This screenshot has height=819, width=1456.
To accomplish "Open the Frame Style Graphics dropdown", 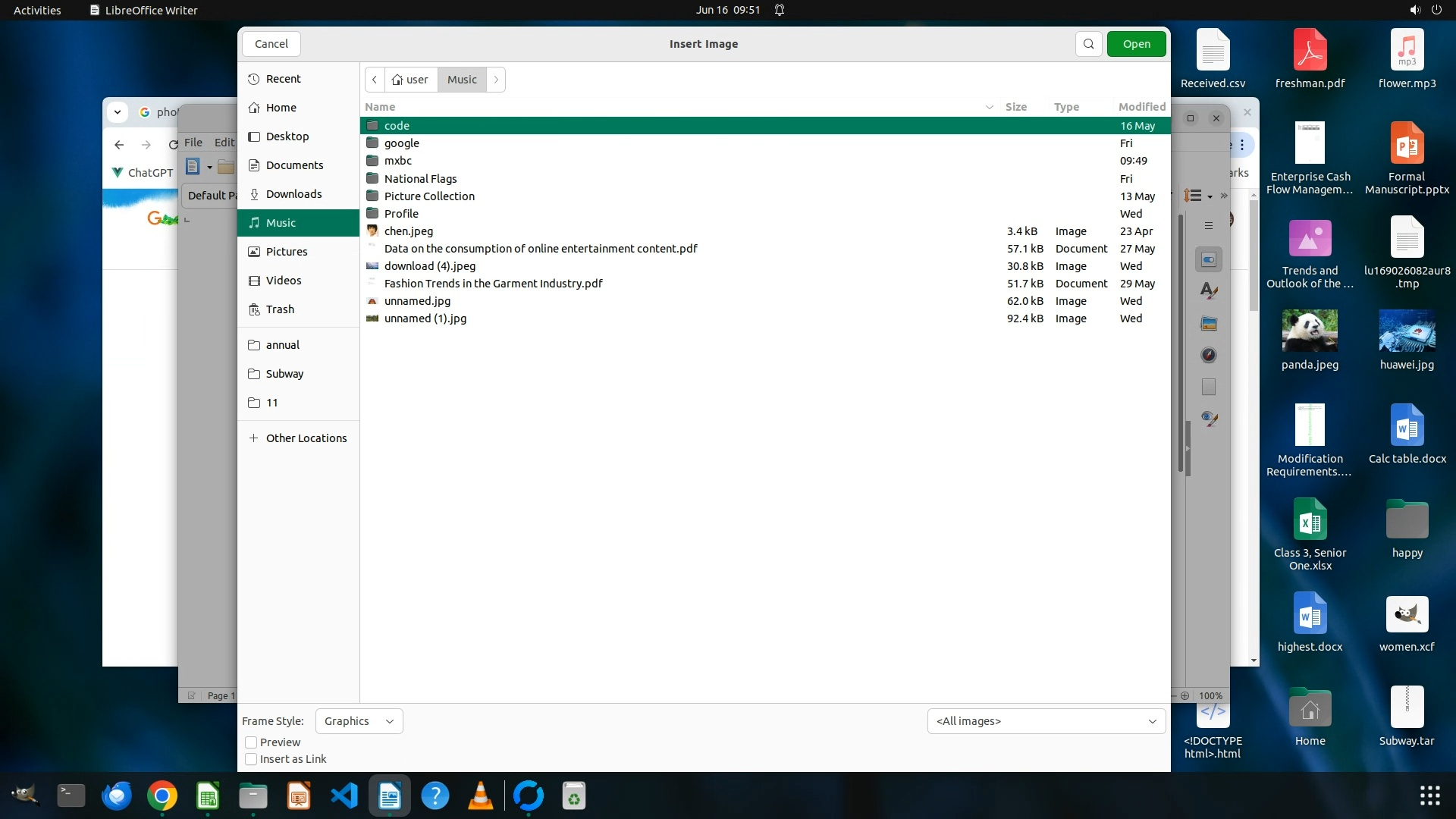I will [359, 721].
